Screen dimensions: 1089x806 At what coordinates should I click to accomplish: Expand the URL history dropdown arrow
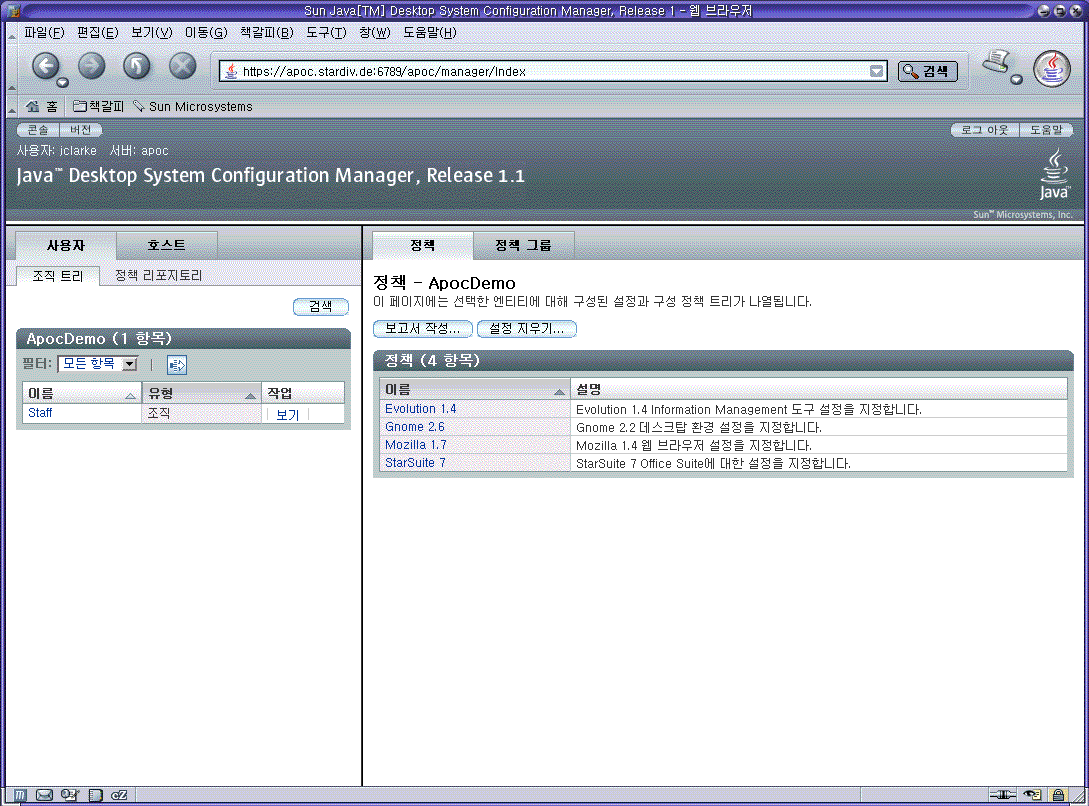tap(876, 71)
